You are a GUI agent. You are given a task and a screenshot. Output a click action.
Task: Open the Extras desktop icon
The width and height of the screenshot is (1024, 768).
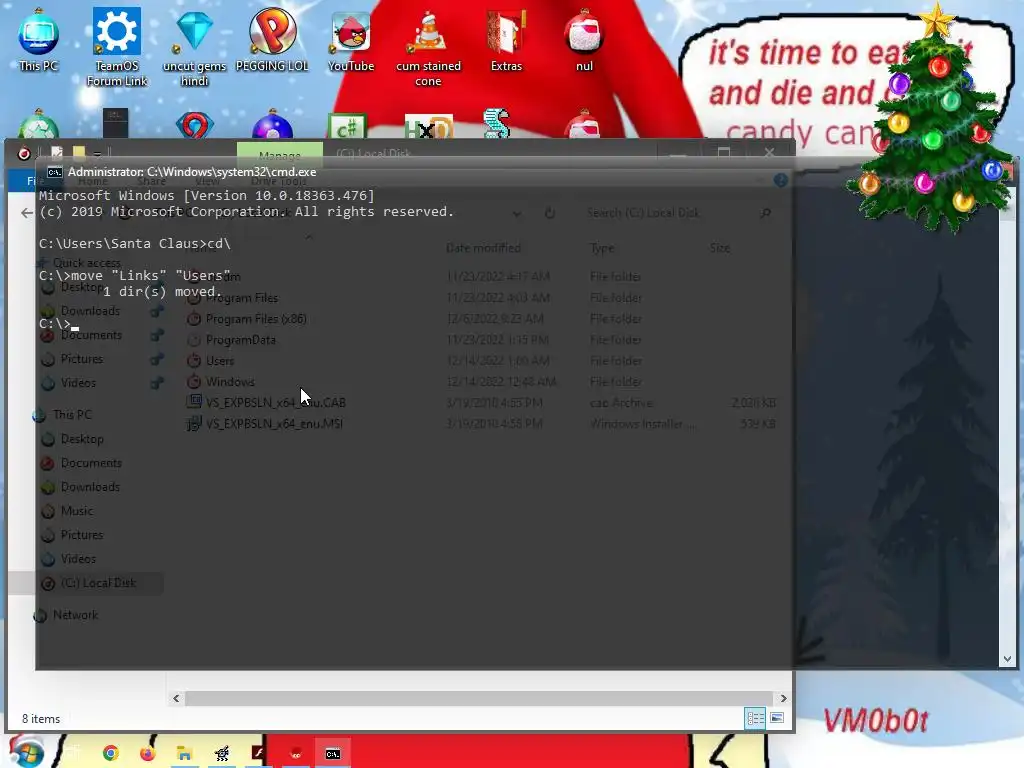(507, 39)
